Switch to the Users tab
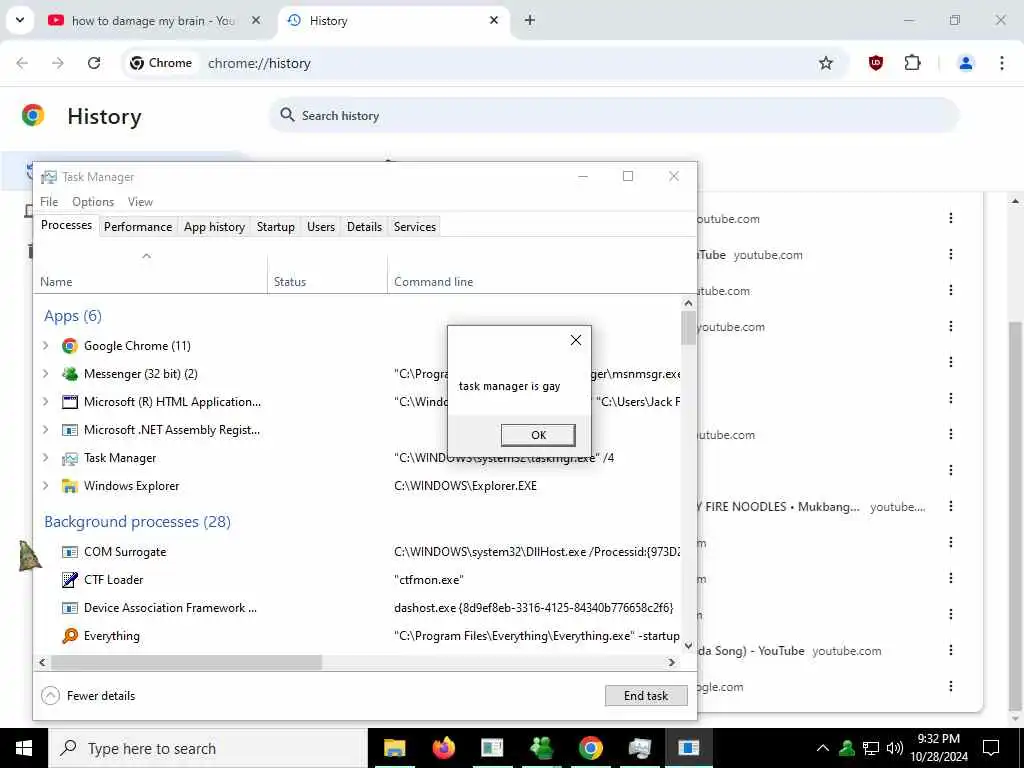 pos(321,227)
